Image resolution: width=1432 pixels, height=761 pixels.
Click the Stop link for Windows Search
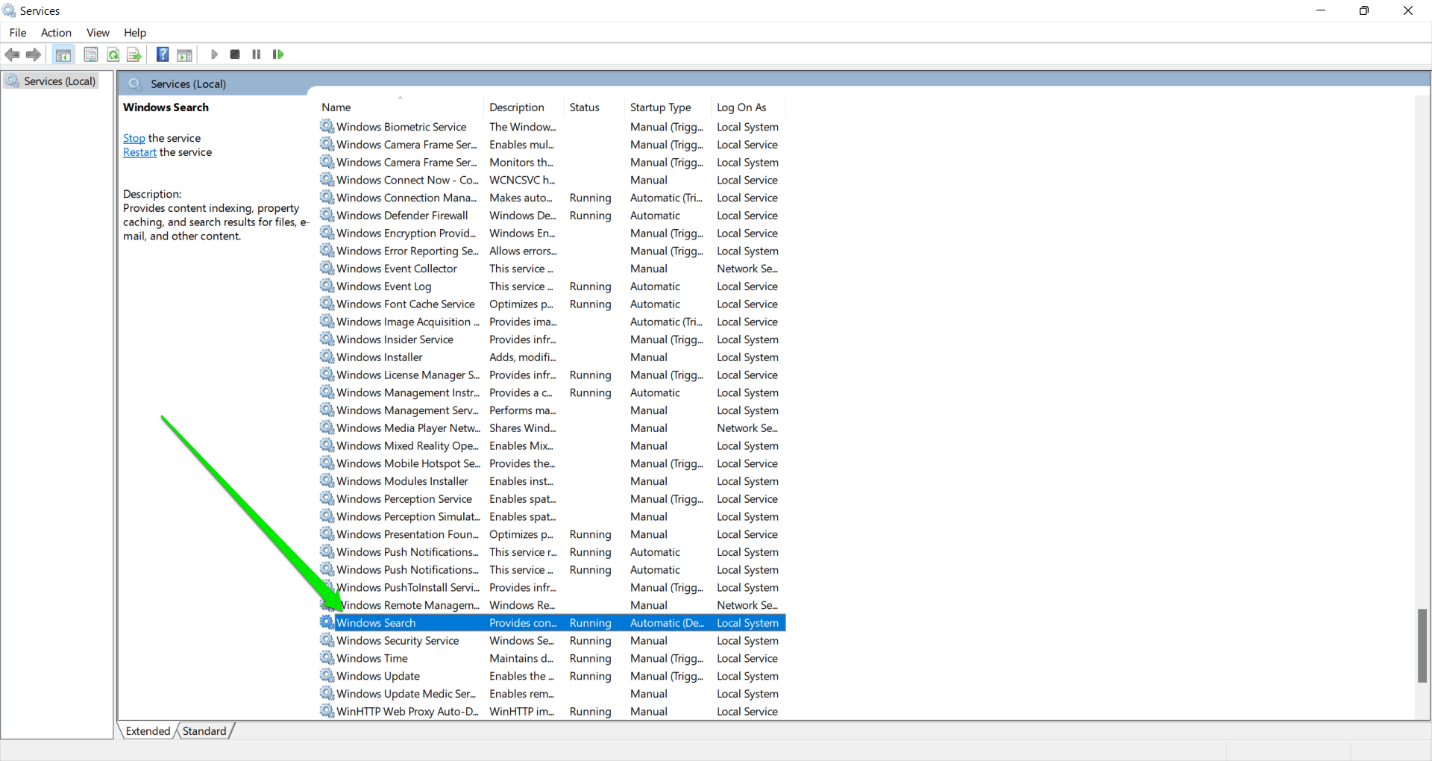[133, 138]
